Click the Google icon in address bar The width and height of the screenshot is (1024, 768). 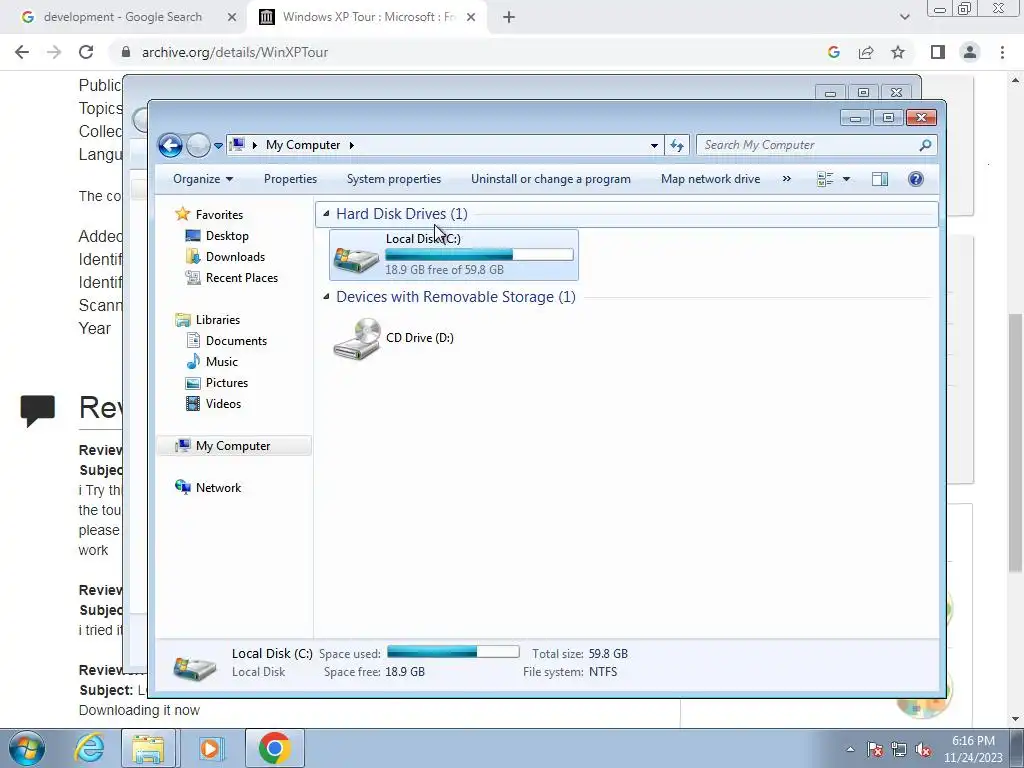[833, 52]
